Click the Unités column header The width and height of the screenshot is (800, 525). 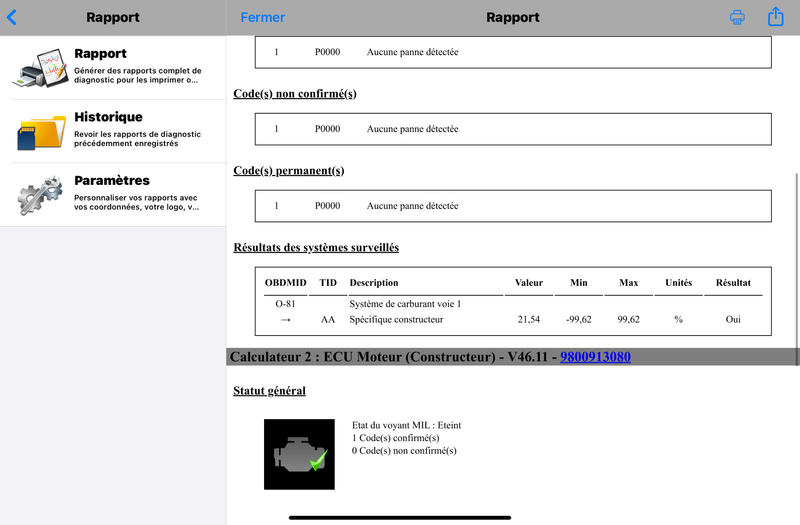679,283
